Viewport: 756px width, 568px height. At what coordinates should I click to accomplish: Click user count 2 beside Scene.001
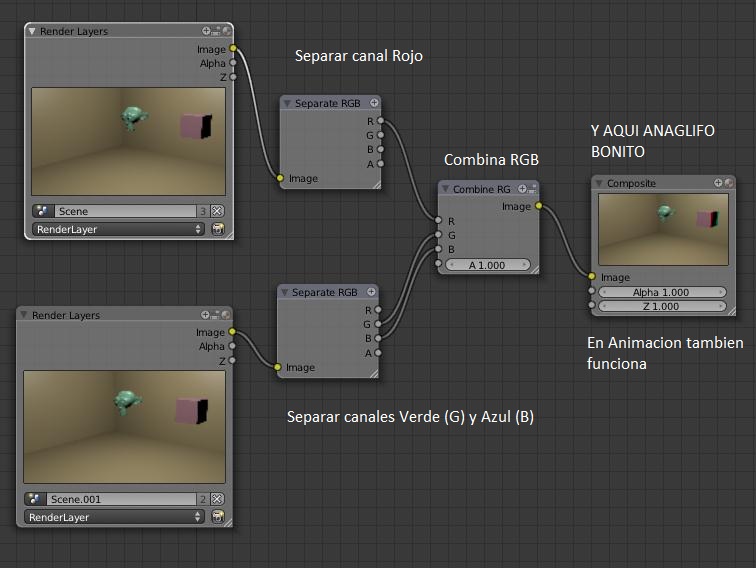203,499
